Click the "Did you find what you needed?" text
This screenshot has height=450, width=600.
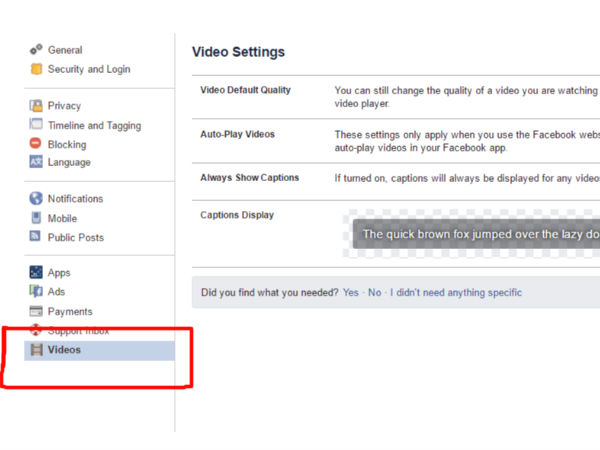pyautogui.click(x=269, y=293)
